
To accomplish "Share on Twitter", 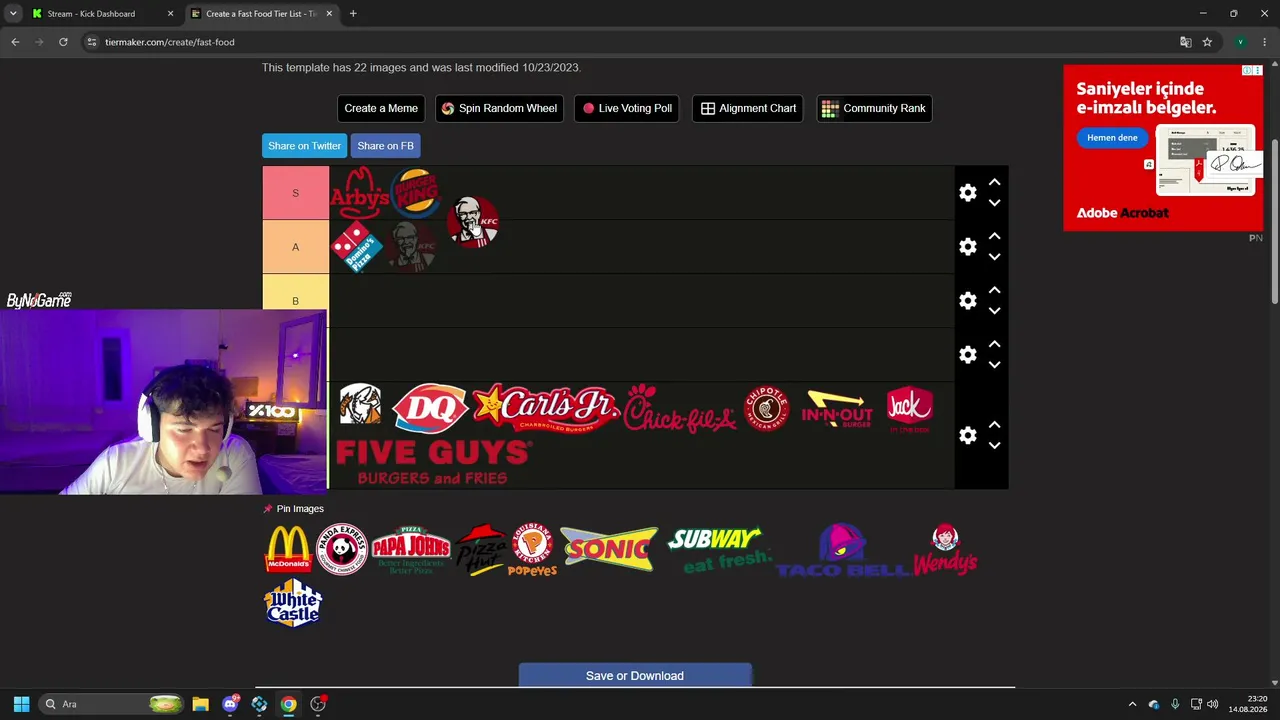I will pos(304,146).
